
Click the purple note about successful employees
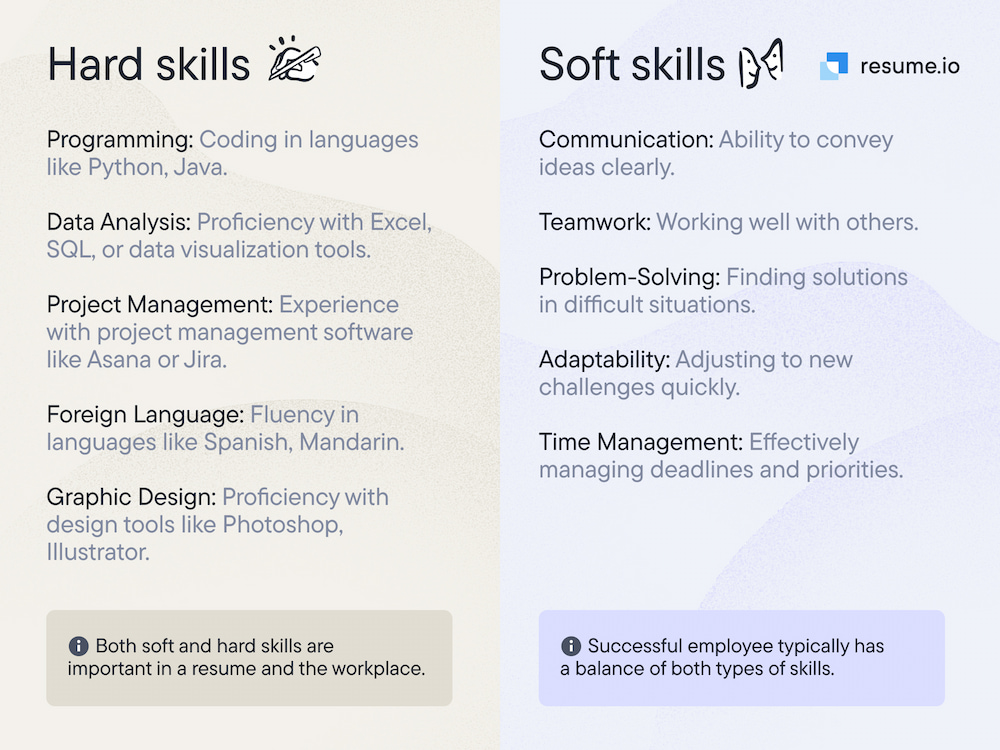click(x=741, y=658)
